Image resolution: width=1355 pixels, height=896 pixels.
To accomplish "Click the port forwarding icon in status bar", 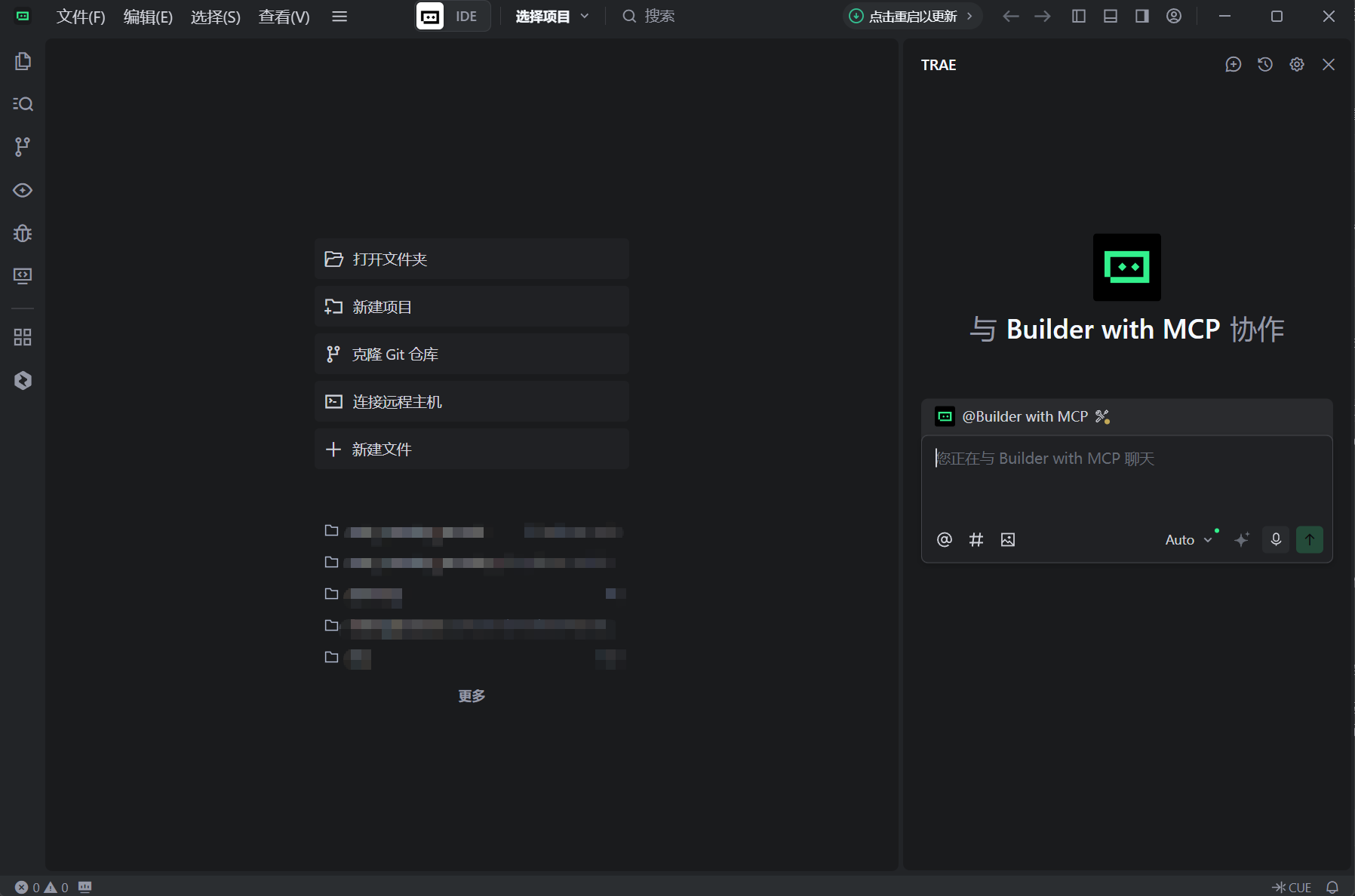I will click(85, 887).
